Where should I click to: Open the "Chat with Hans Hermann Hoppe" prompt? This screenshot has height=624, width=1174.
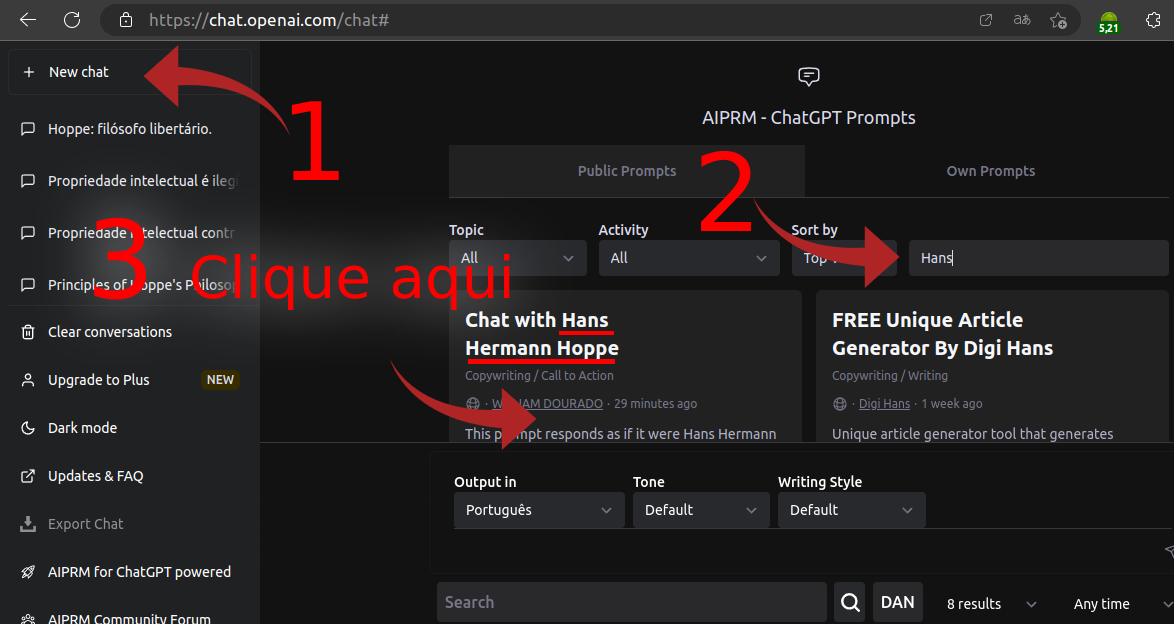coord(541,334)
